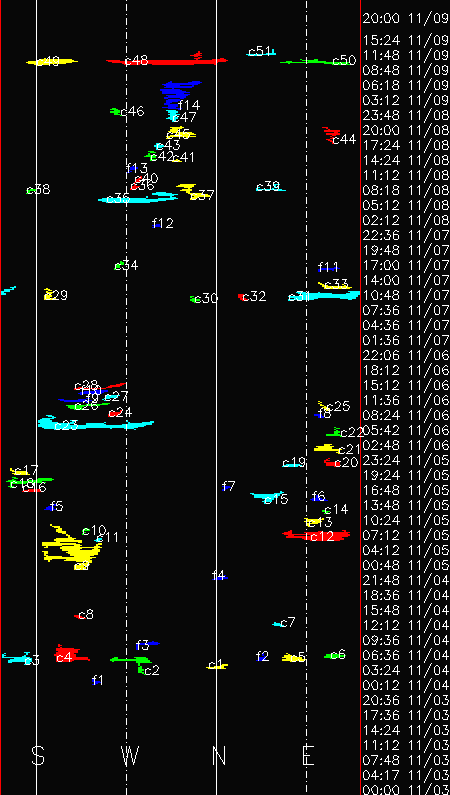Image resolution: width=450 pixels, height=795 pixels.
Task: Select the red c48 event bar
Action: pyautogui.click(x=167, y=60)
